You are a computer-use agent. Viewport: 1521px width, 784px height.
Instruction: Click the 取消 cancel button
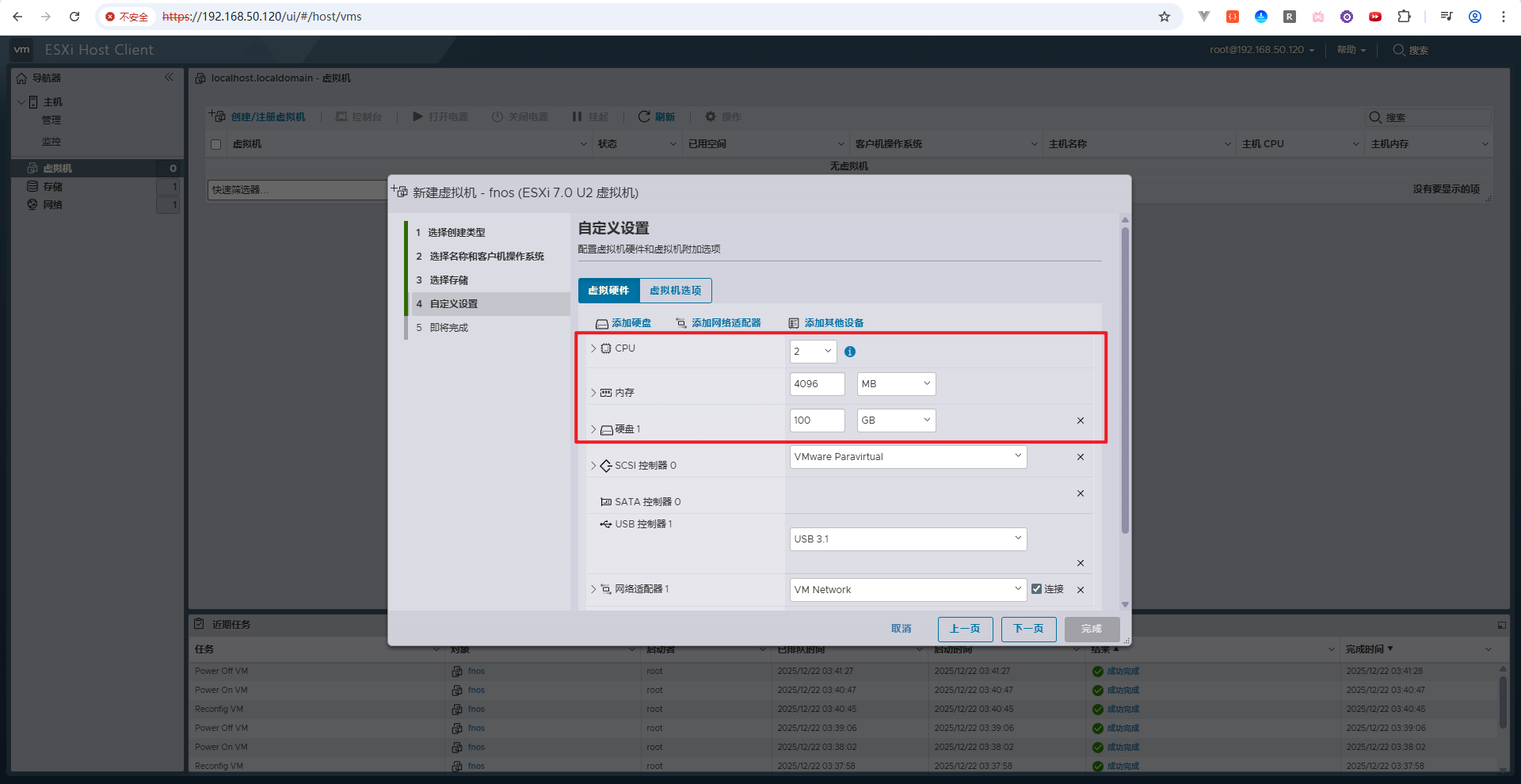click(x=901, y=629)
